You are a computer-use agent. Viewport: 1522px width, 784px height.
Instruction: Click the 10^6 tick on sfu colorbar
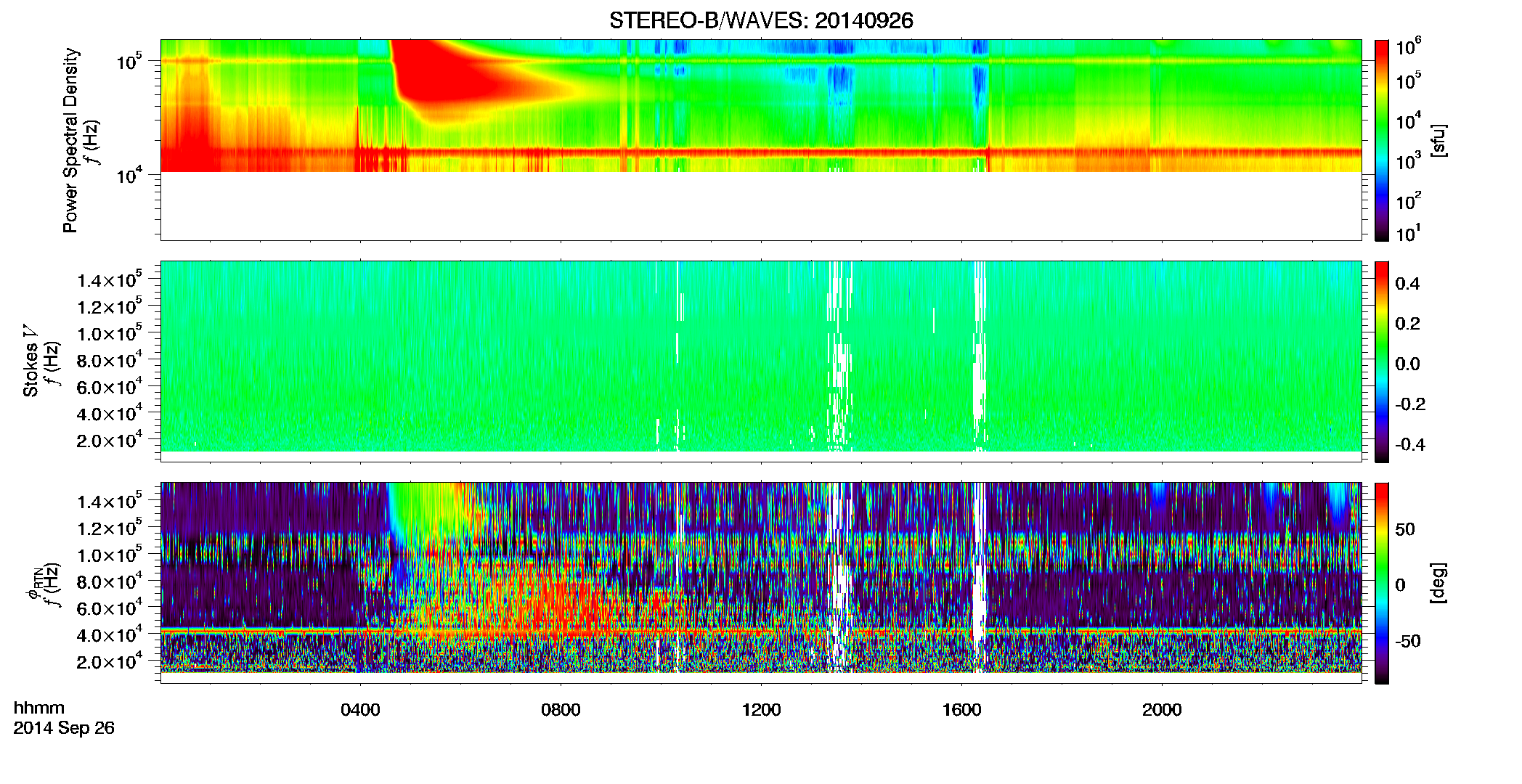pyautogui.click(x=1409, y=46)
